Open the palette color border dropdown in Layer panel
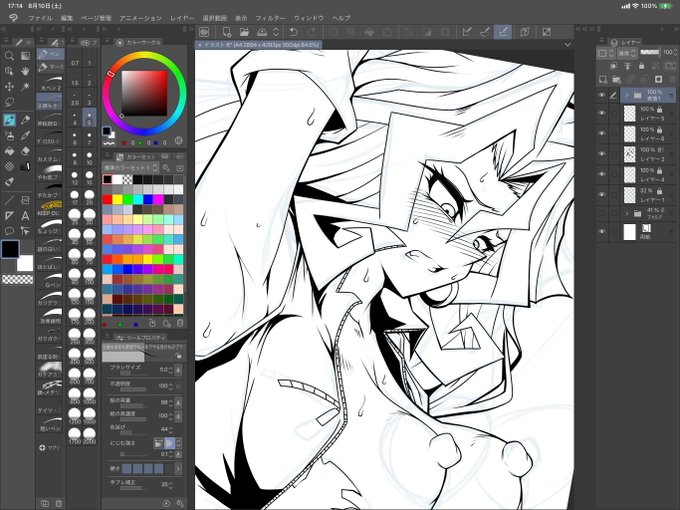The height and width of the screenshot is (510, 680). [x=606, y=53]
